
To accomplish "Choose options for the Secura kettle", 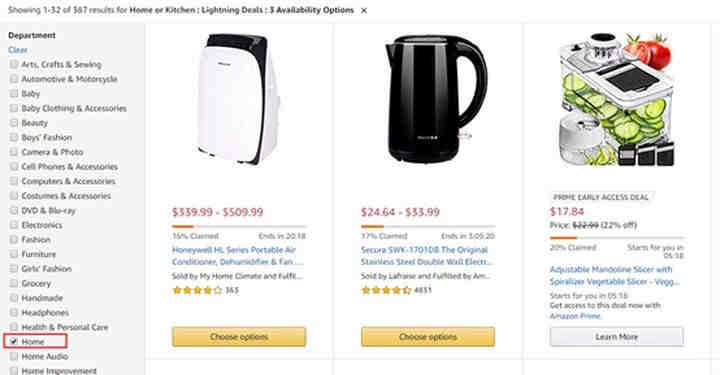I will 428,336.
